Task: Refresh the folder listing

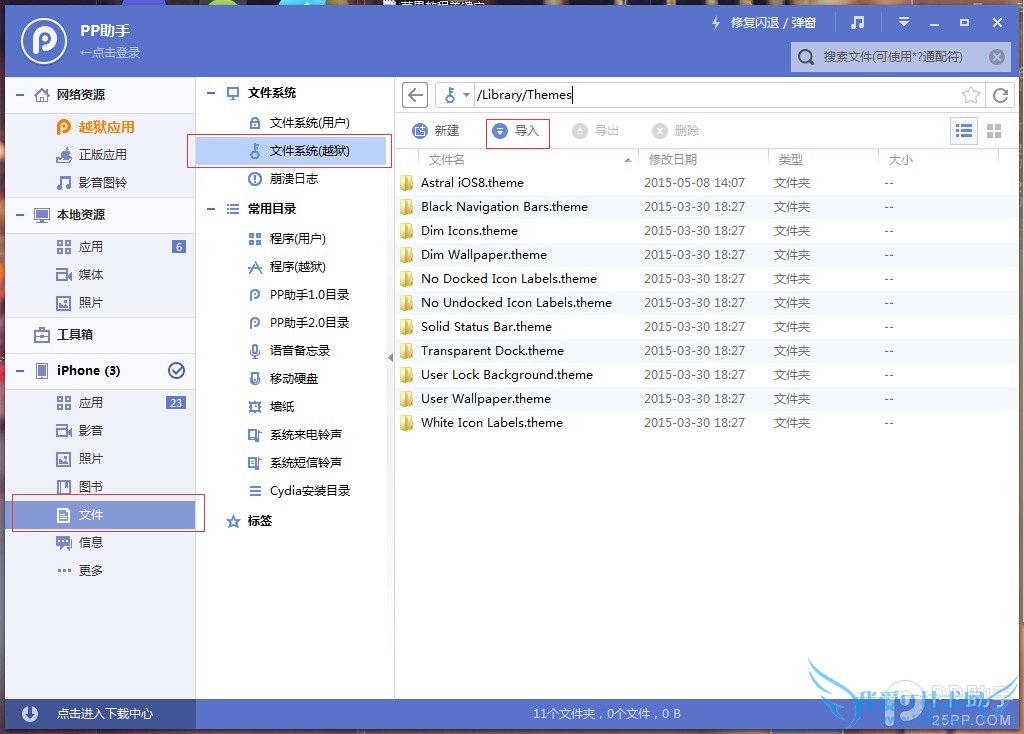Action: tap(1000, 95)
